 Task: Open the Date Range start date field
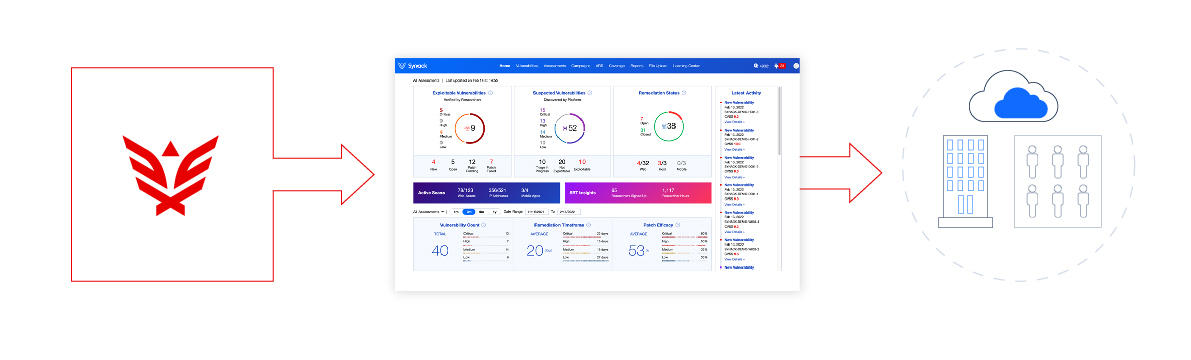click(x=536, y=212)
